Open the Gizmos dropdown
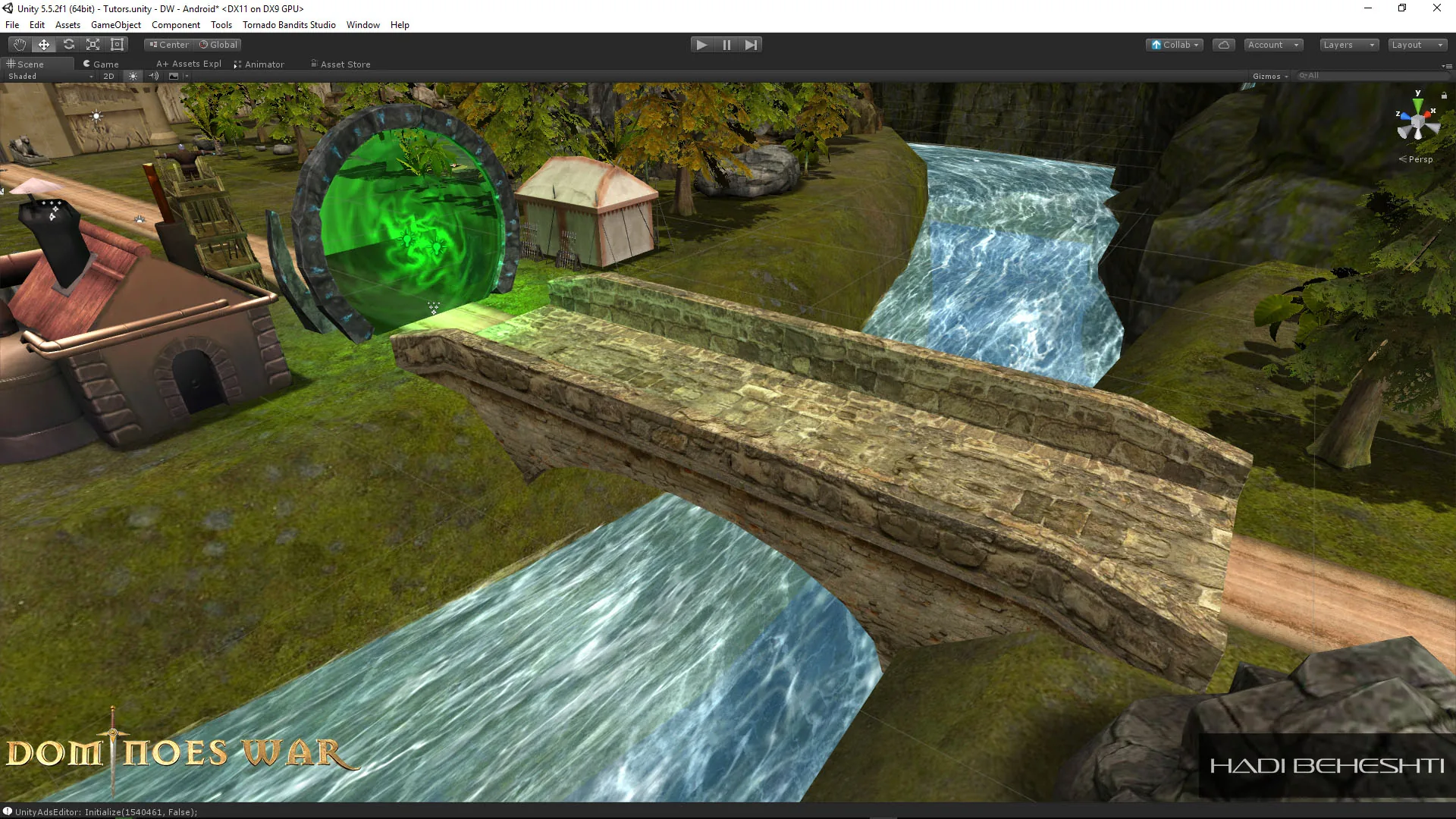 pos(1270,76)
